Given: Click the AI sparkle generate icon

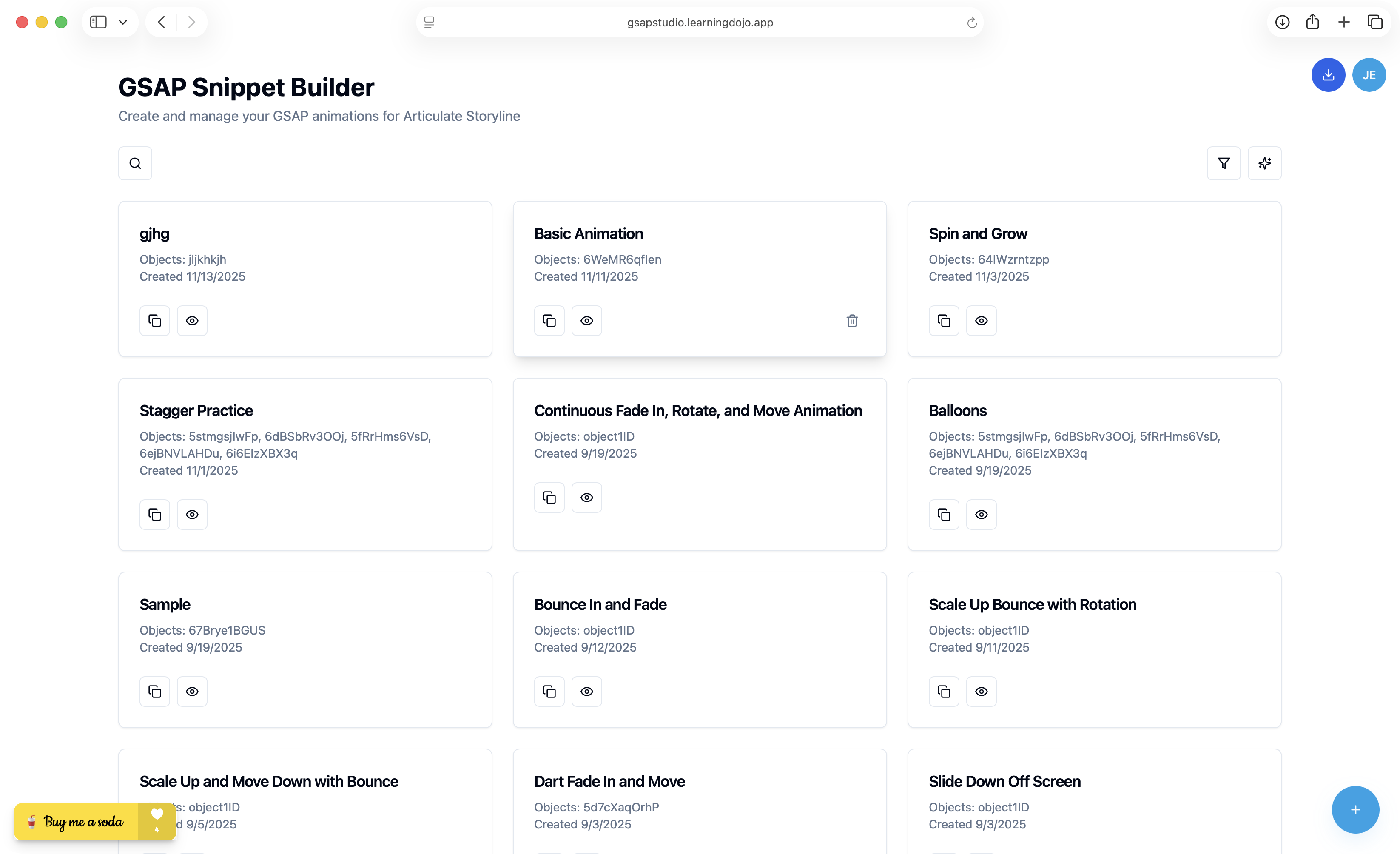Looking at the screenshot, I should 1264,164.
